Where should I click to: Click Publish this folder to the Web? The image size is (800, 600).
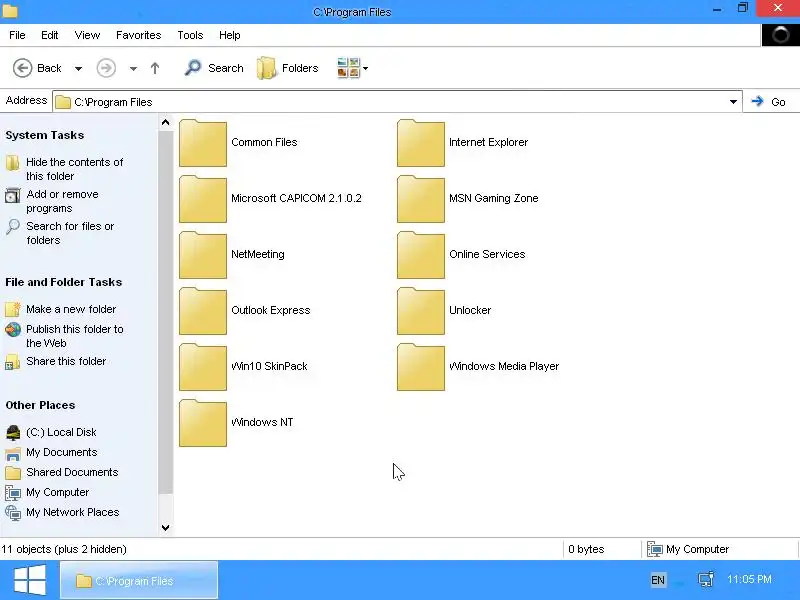click(x=74, y=336)
